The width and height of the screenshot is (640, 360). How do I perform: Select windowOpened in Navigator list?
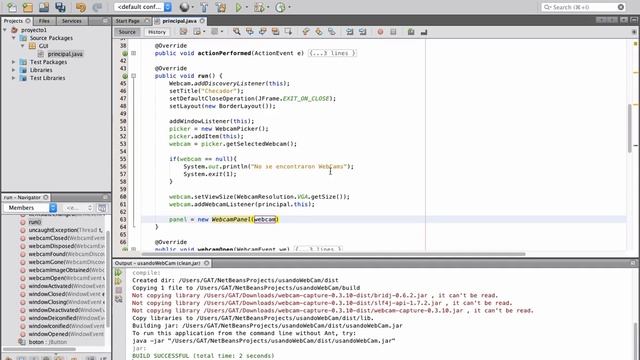62,334
